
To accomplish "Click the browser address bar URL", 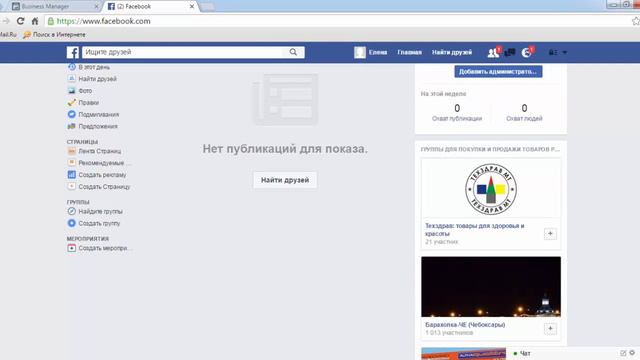I will click(x=103, y=21).
